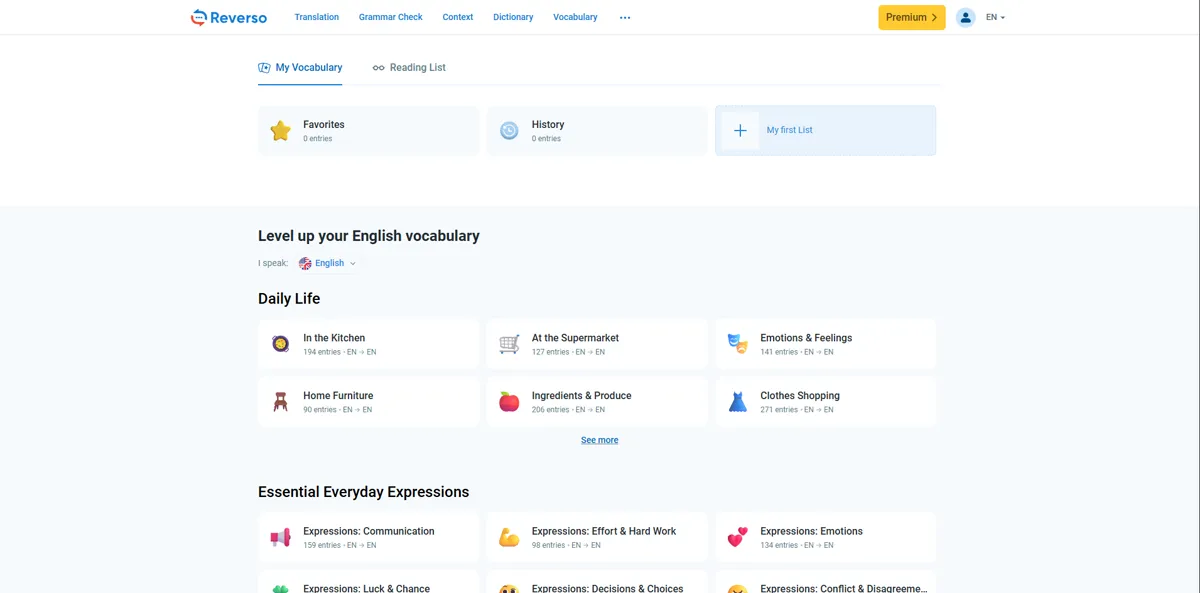Expand the EN interface language dropdown
The width and height of the screenshot is (1200, 593).
click(x=995, y=17)
